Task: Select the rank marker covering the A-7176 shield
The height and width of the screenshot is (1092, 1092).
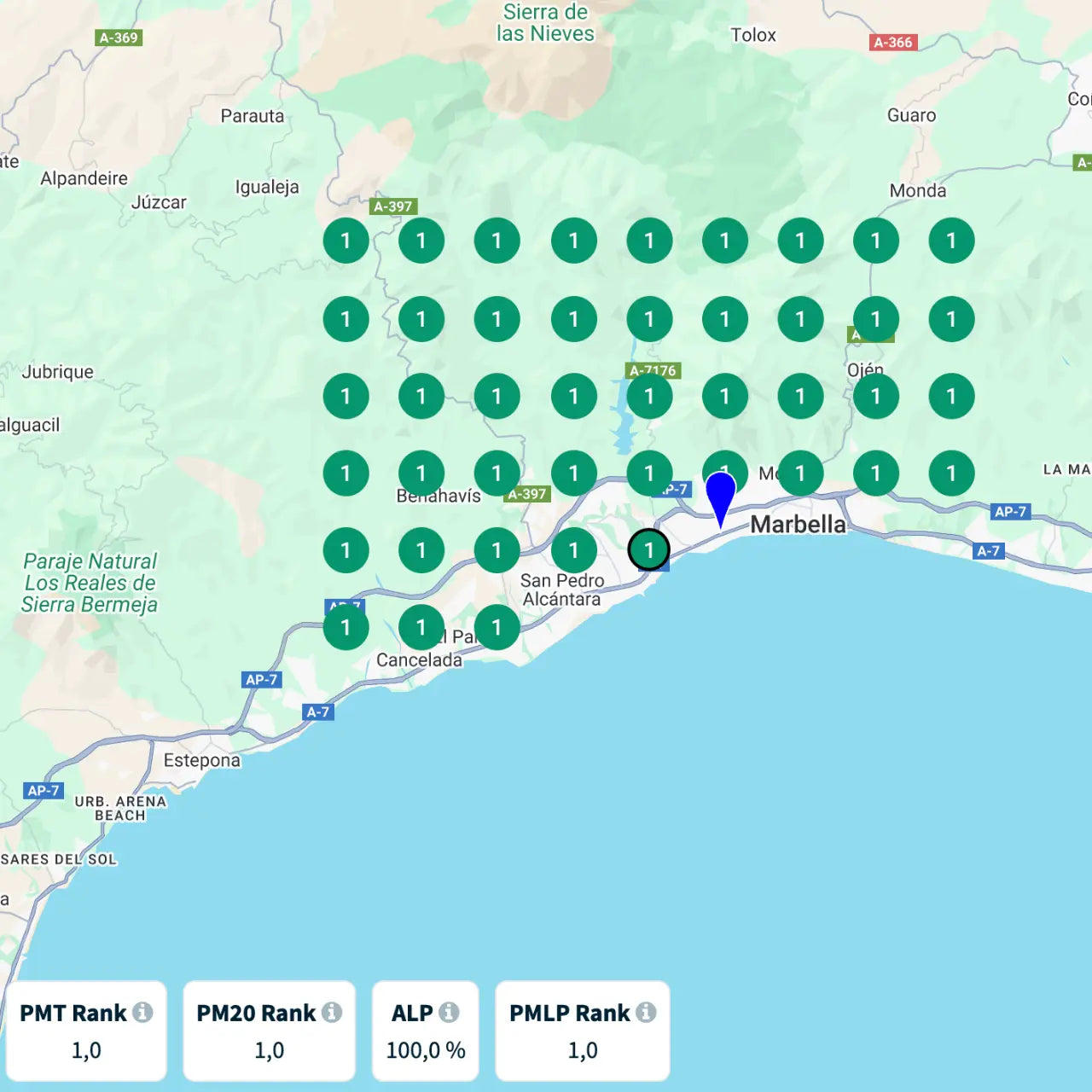Action: point(649,397)
